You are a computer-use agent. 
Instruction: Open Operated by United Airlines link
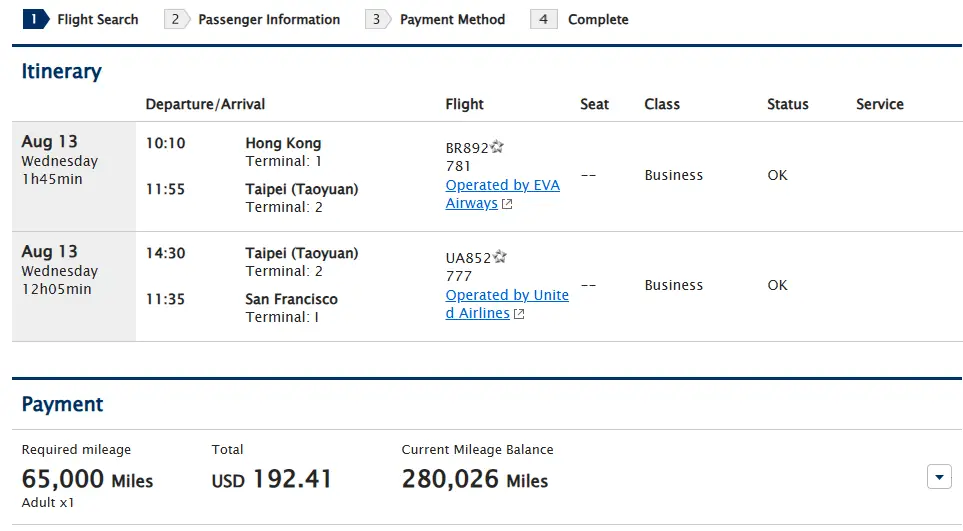coord(507,304)
